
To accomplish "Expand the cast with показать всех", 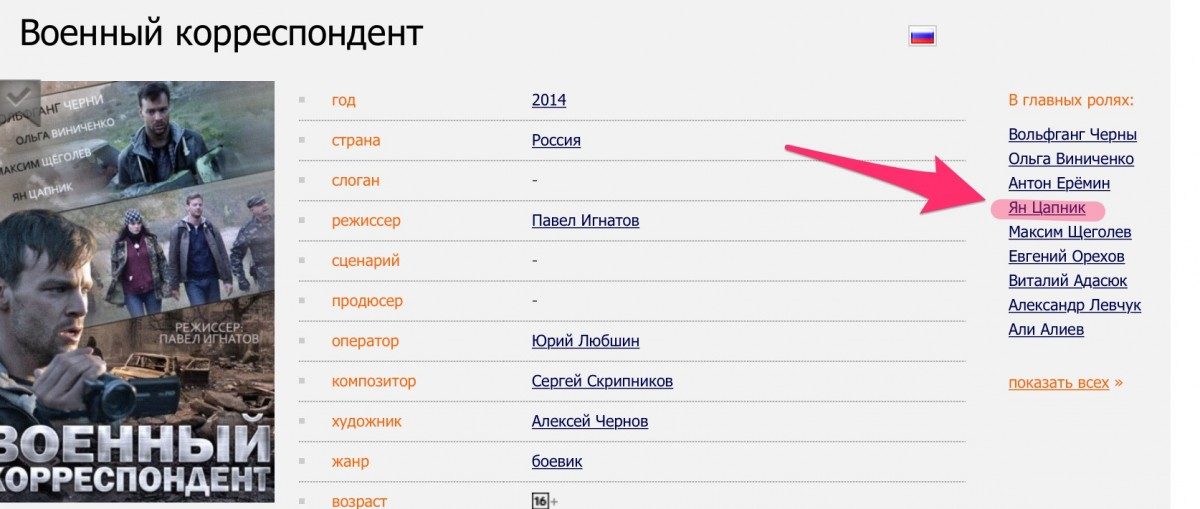I will 1065,383.
